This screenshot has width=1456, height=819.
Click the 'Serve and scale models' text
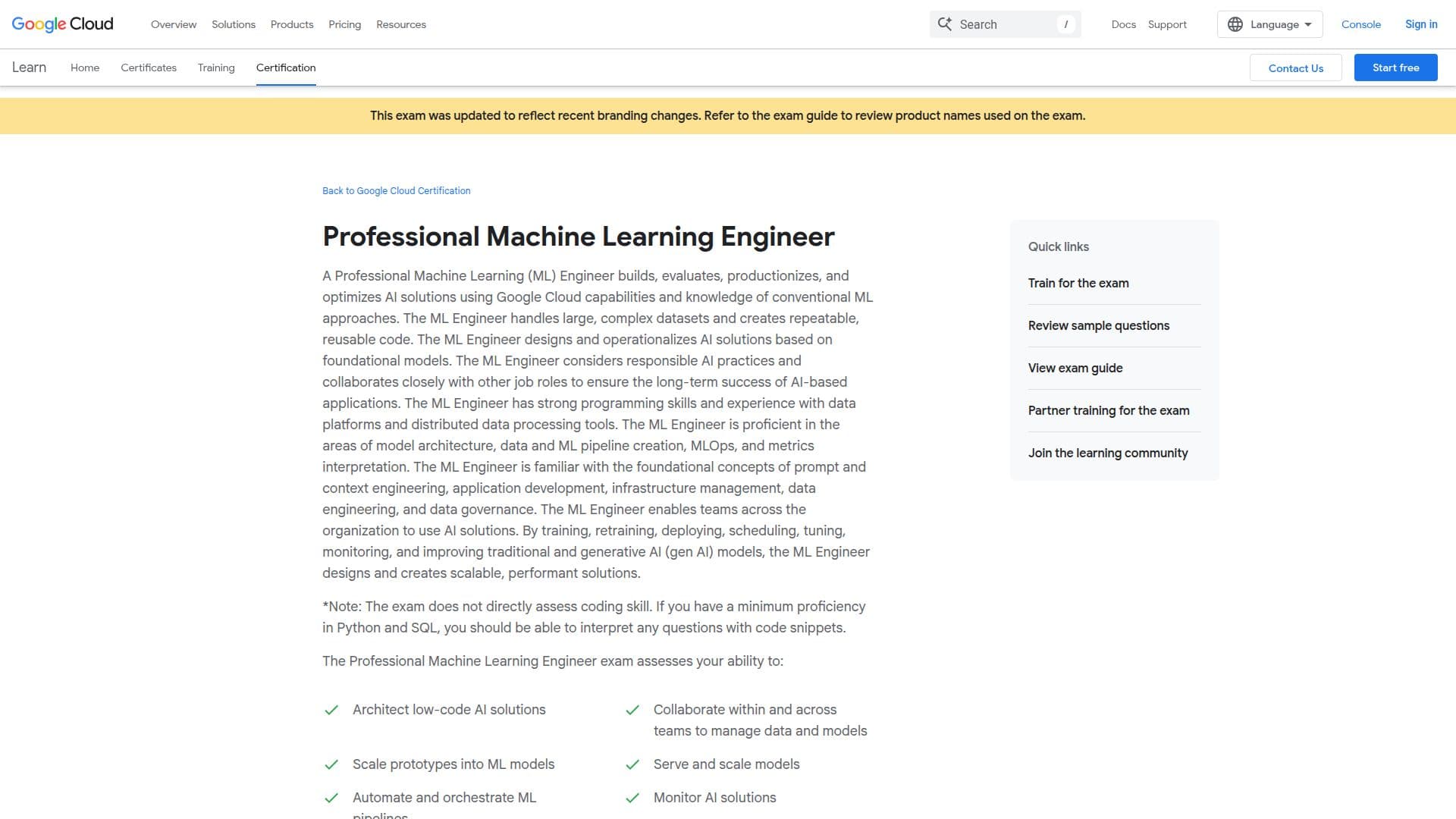726,764
